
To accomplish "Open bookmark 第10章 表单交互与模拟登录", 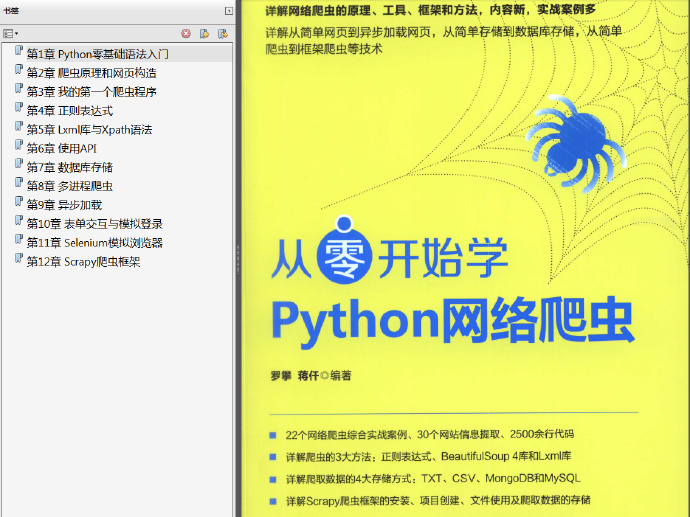I will [95, 224].
